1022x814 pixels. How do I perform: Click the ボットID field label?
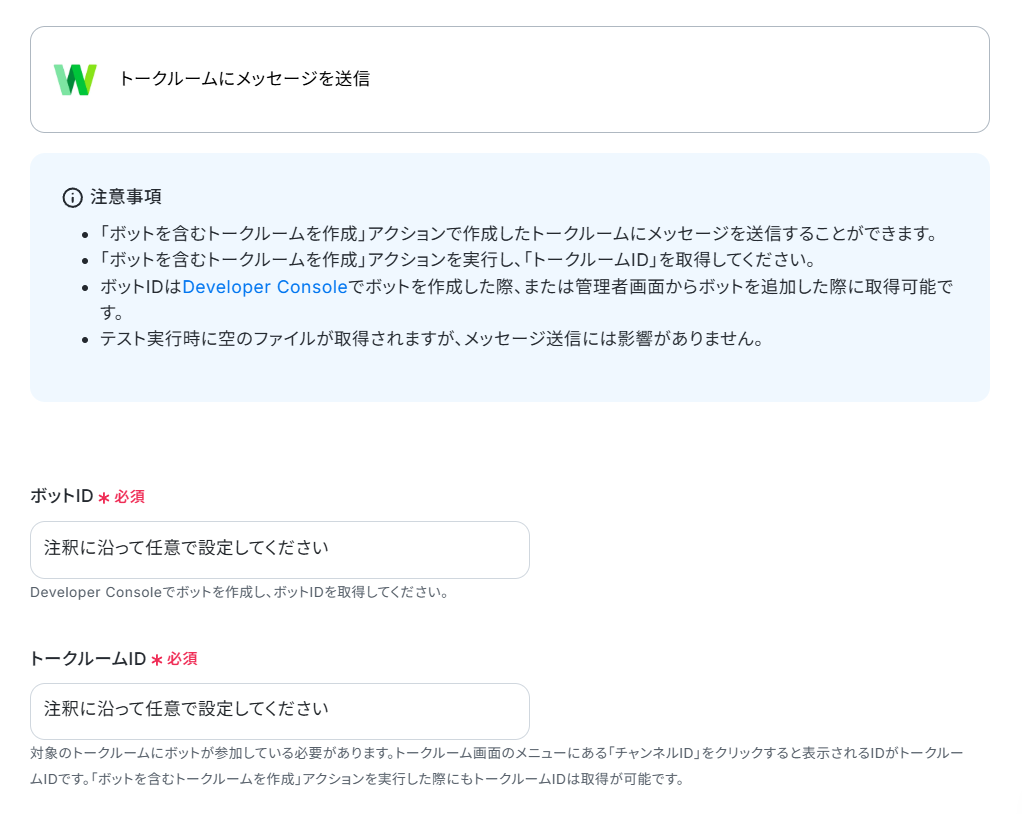tap(62, 496)
